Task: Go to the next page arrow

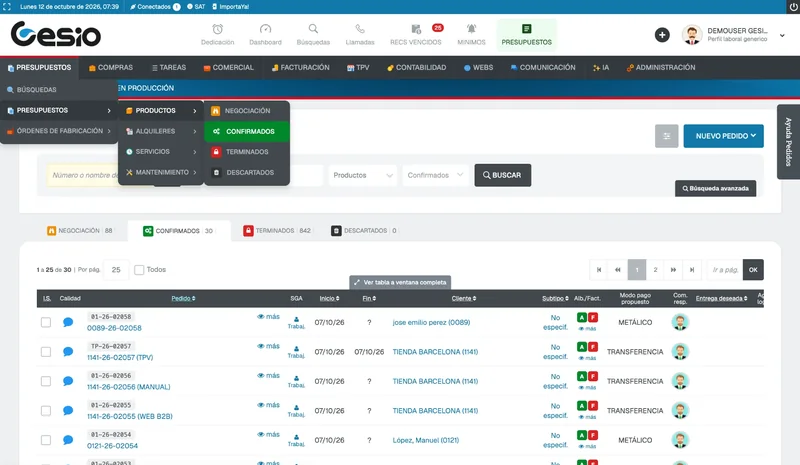Action: click(x=673, y=270)
